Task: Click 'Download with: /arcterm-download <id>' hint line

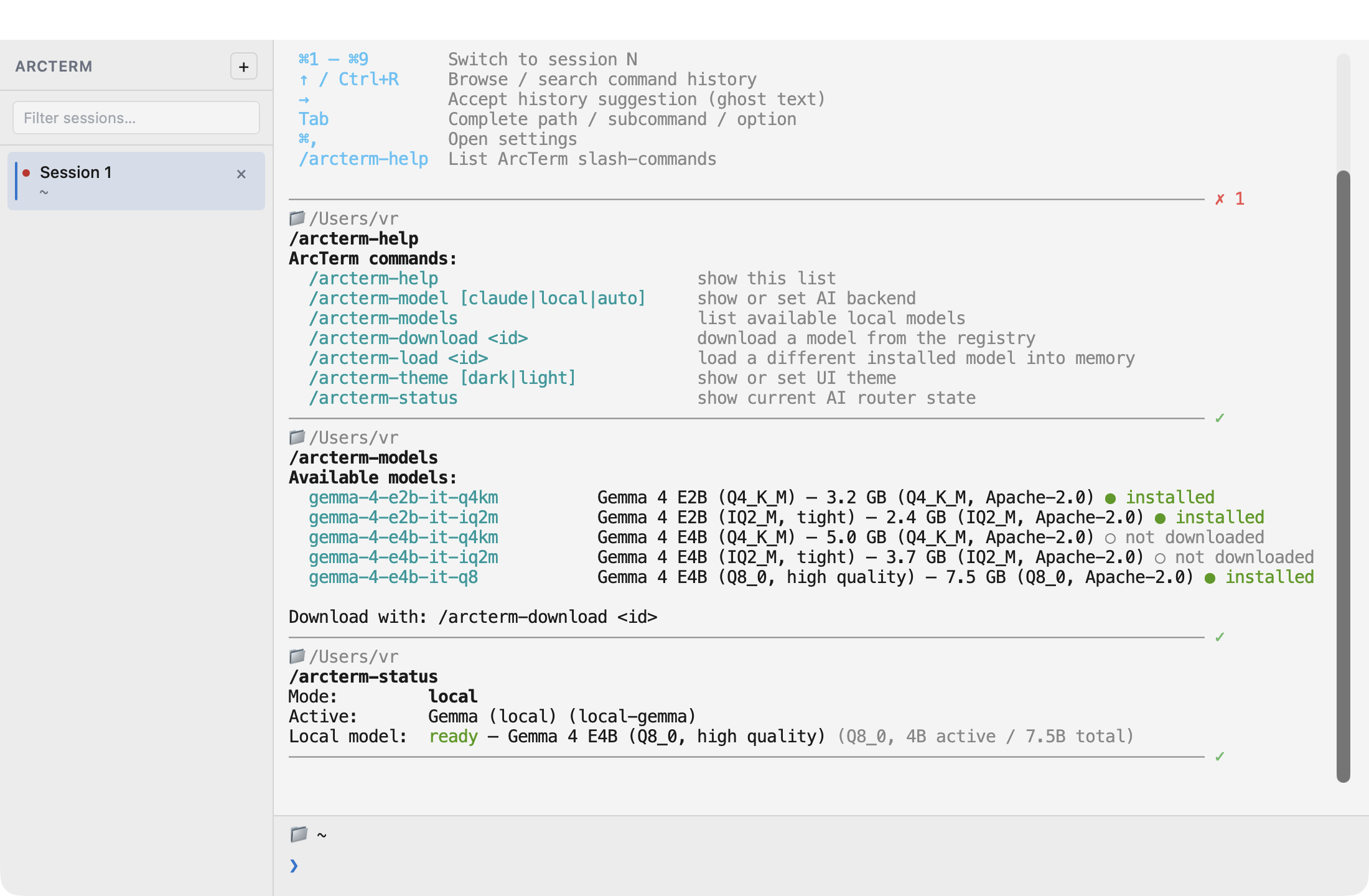Action: [x=473, y=617]
